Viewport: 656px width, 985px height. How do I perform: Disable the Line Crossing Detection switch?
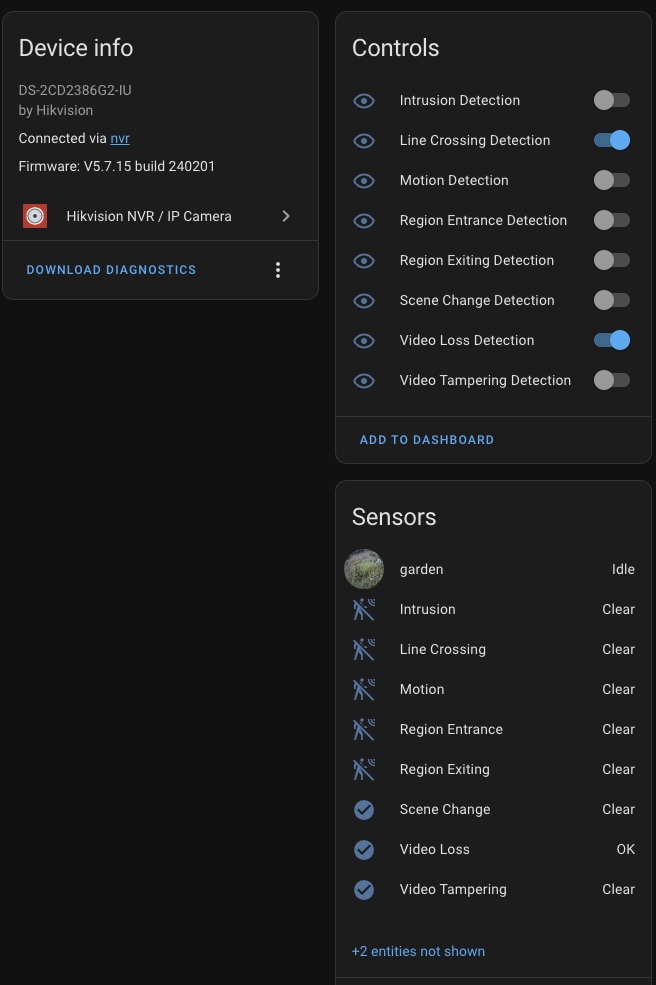[x=611, y=140]
